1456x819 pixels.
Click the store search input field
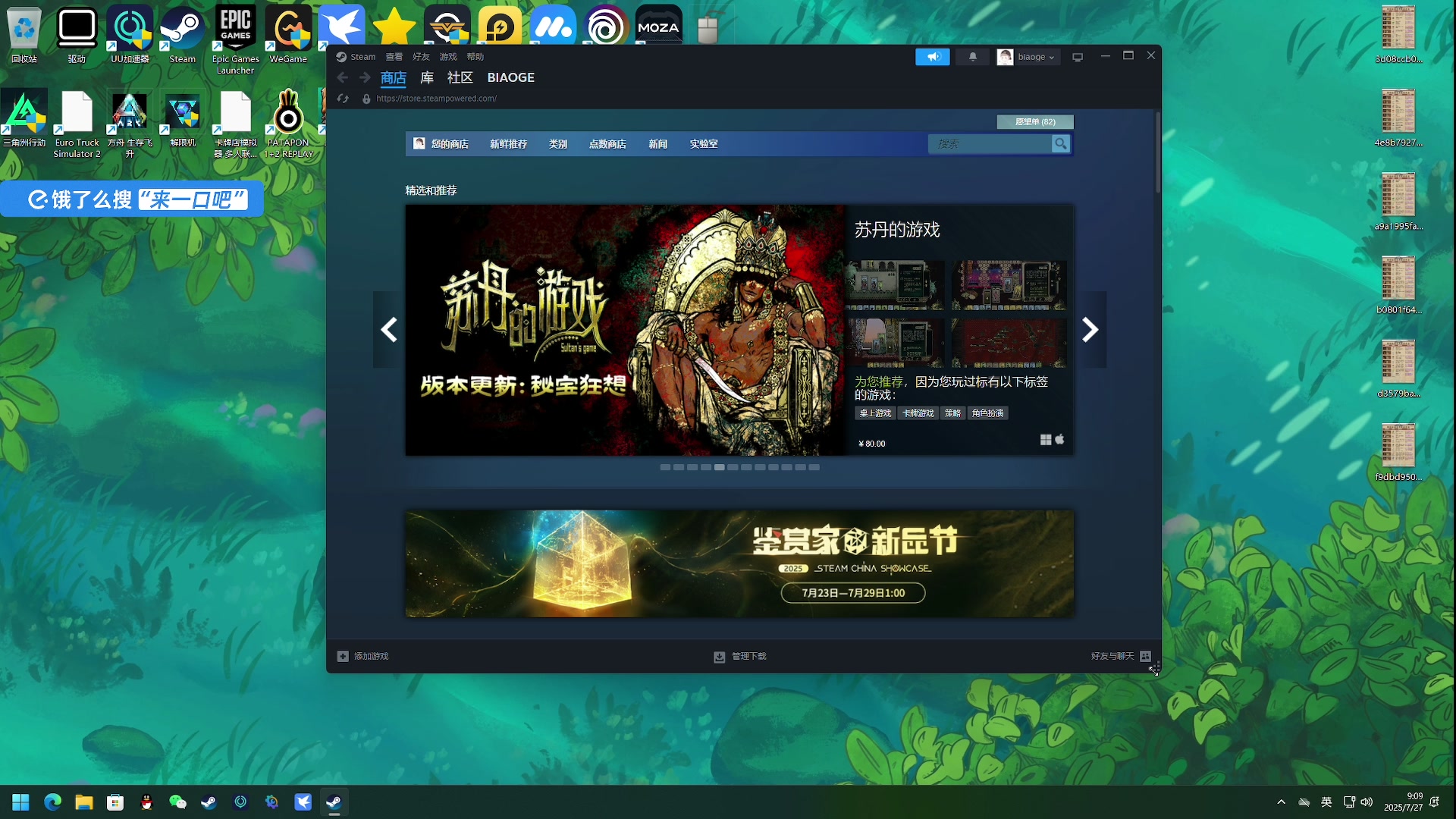point(990,144)
